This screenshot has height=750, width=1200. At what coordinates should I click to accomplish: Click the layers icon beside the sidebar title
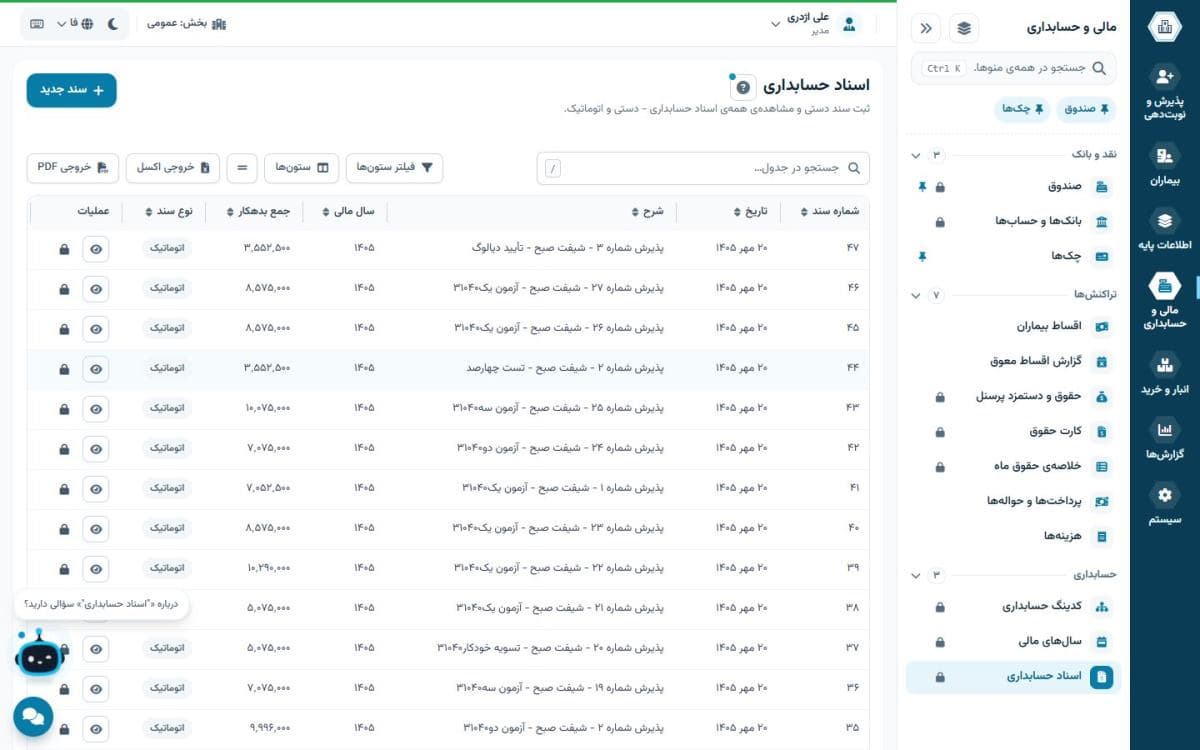[964, 28]
